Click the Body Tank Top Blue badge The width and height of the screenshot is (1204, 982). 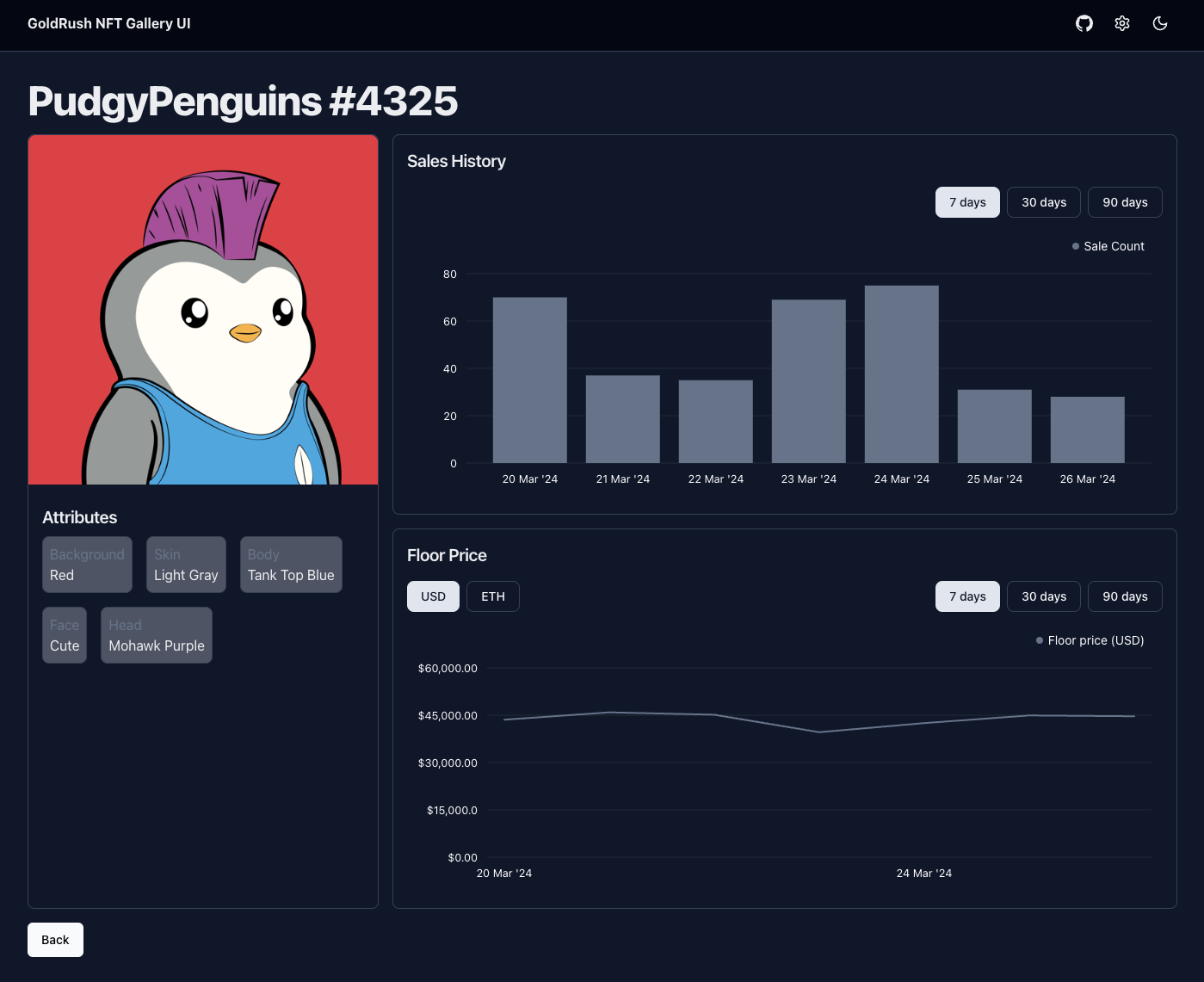coord(291,565)
